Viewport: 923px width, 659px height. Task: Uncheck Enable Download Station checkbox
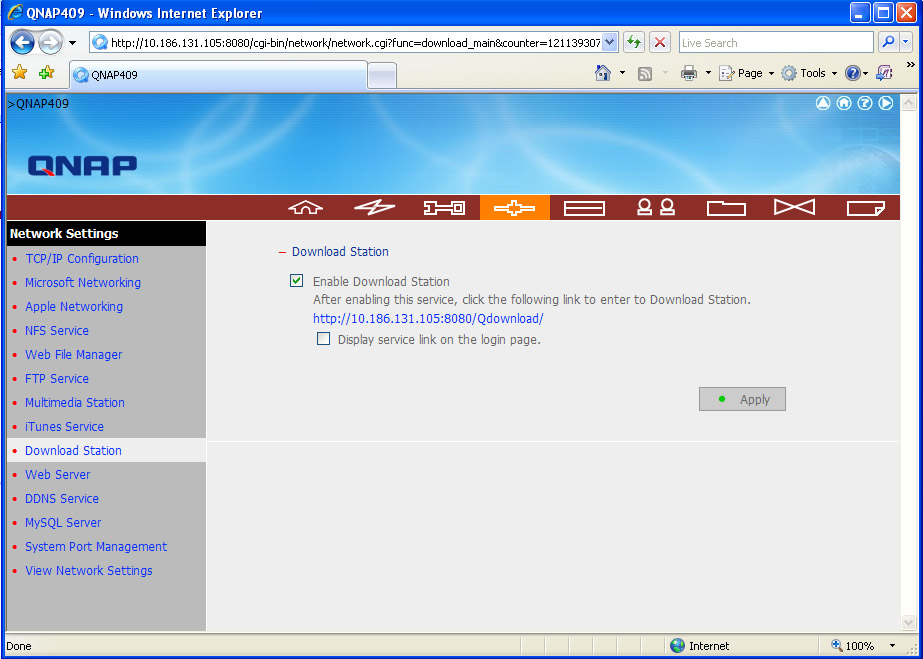297,281
